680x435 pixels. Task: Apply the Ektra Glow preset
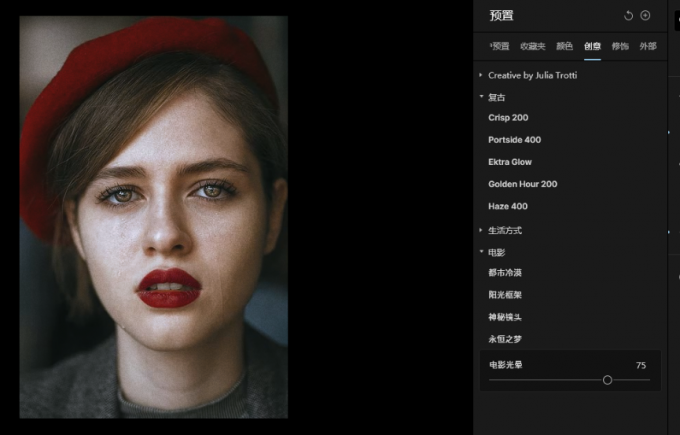tap(510, 162)
